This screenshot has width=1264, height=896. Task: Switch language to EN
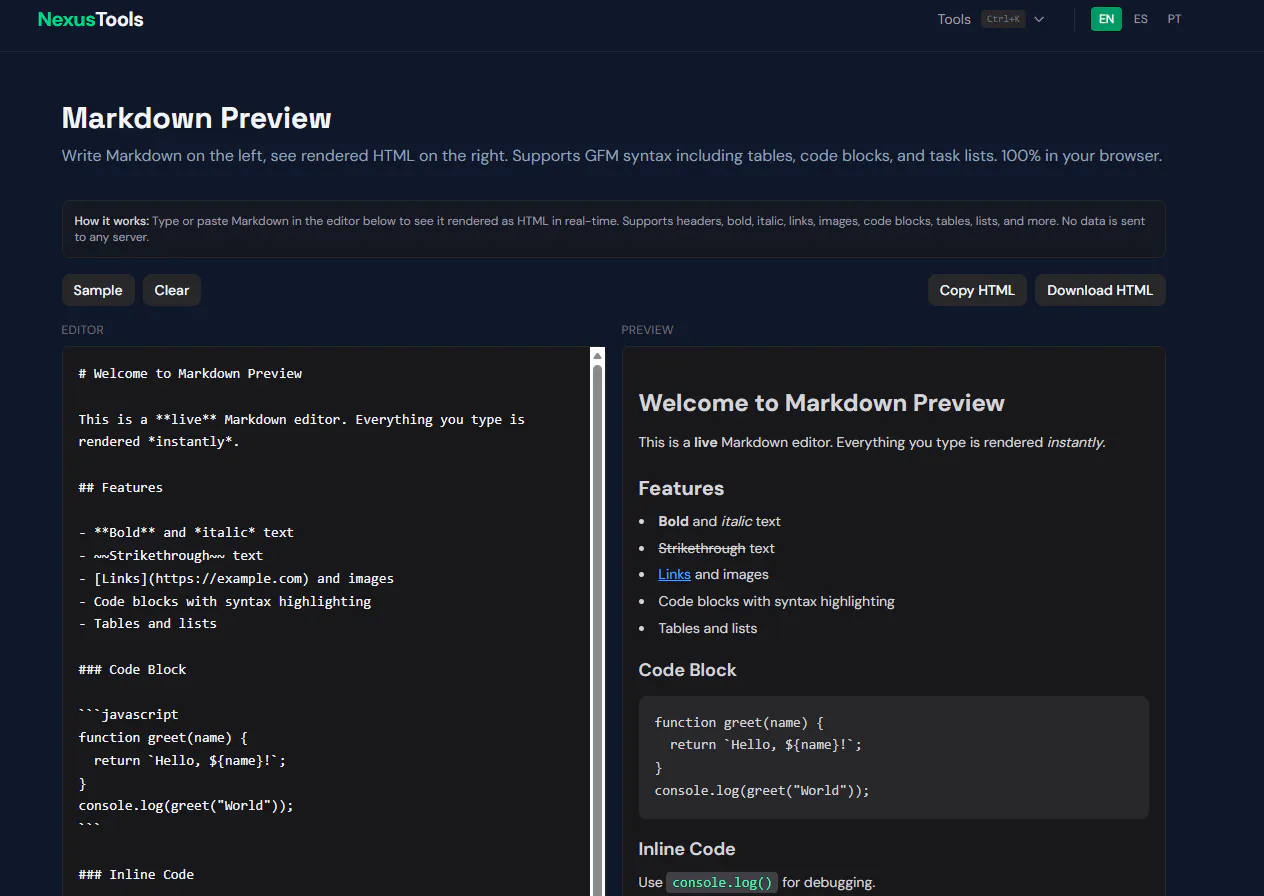coord(1106,19)
